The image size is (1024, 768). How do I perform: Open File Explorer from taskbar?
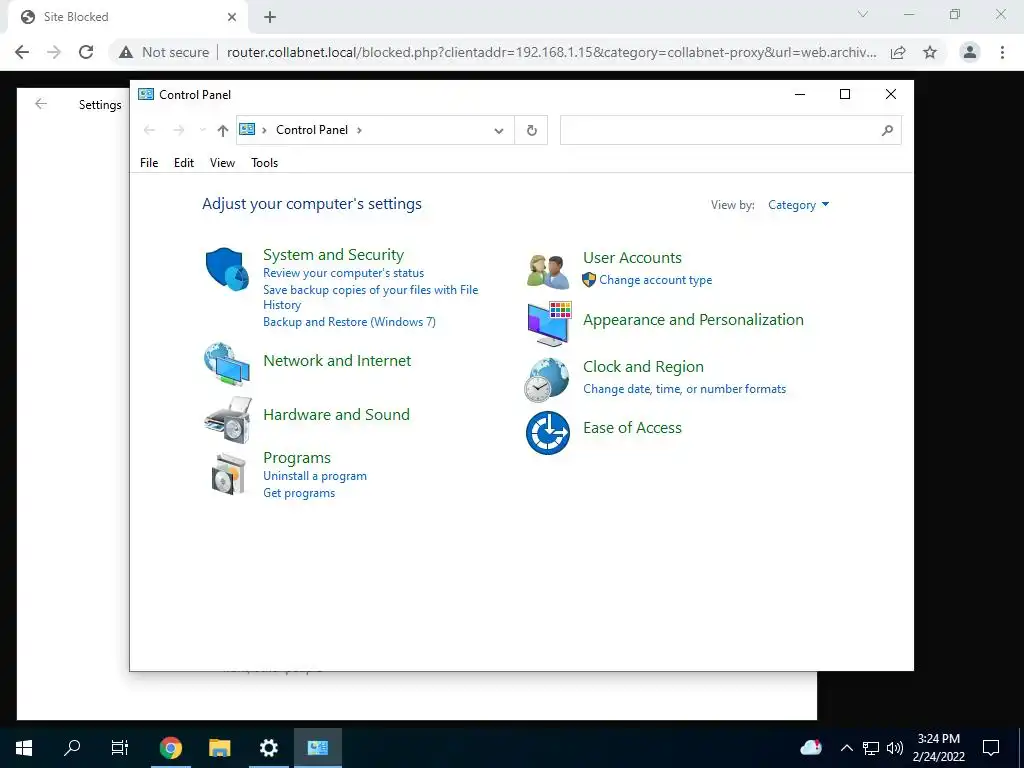click(x=219, y=748)
